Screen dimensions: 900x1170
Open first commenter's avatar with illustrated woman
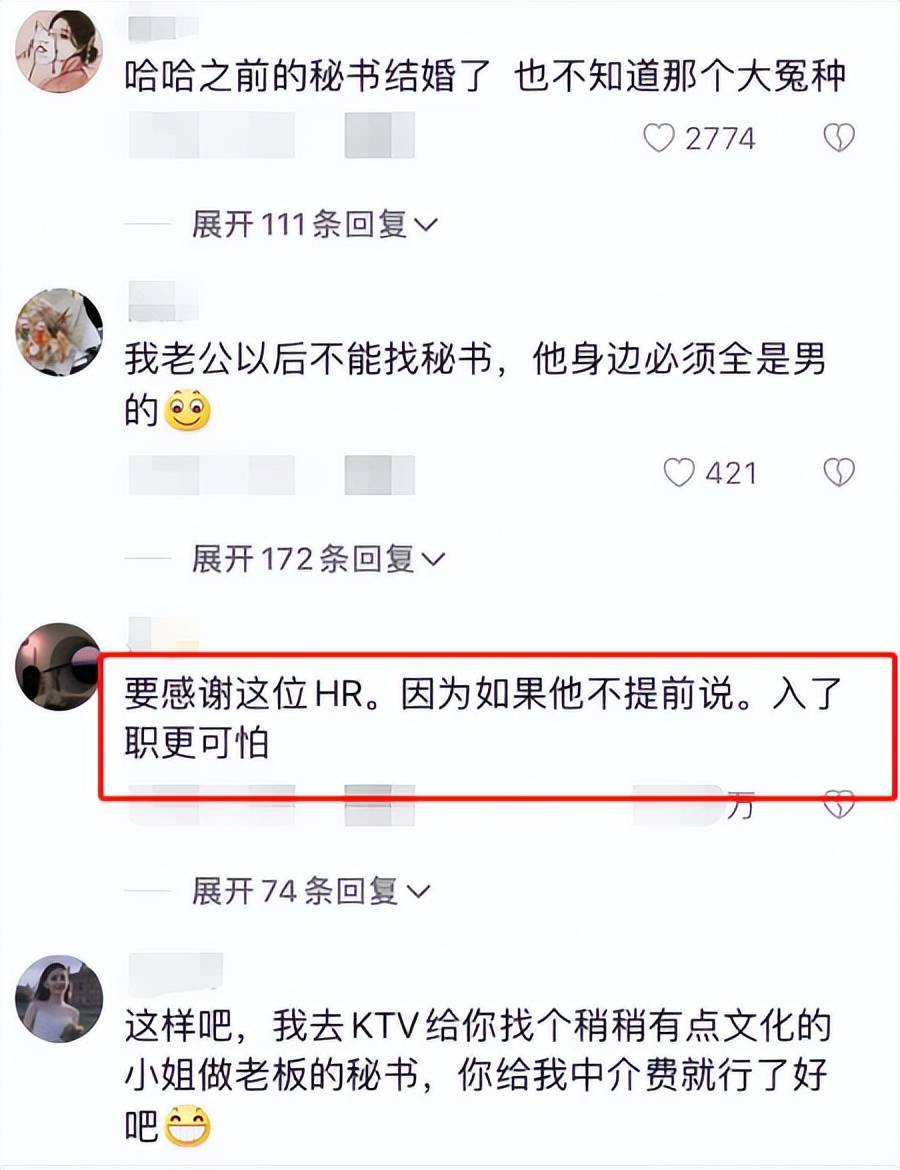(x=59, y=52)
